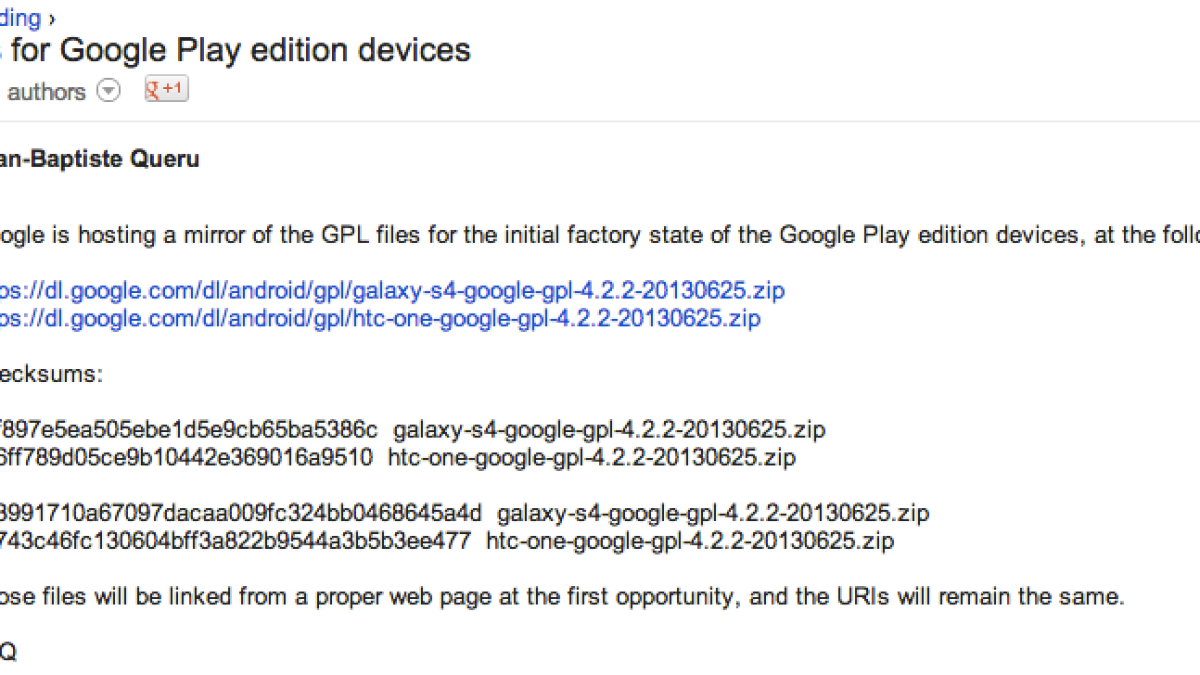Click the hash ending in 5386c

pyautogui.click(x=188, y=430)
